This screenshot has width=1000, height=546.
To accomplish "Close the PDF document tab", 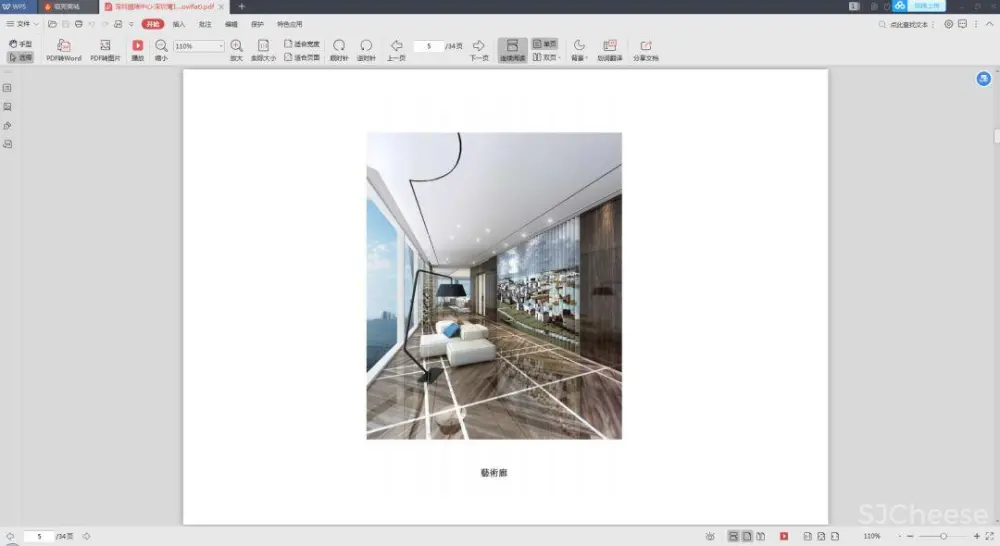I will point(221,6).
